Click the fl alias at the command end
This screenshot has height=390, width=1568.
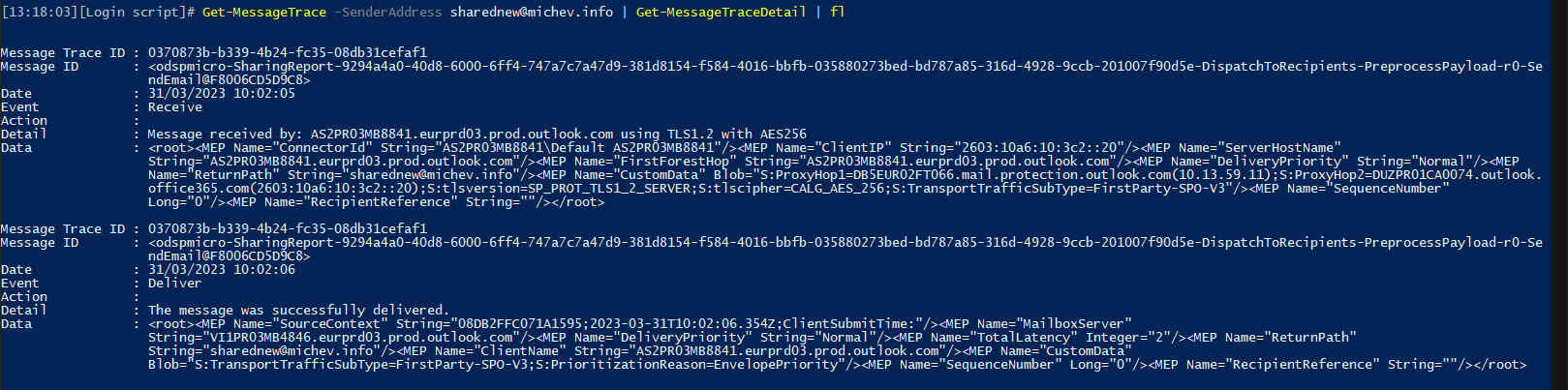coord(838,12)
